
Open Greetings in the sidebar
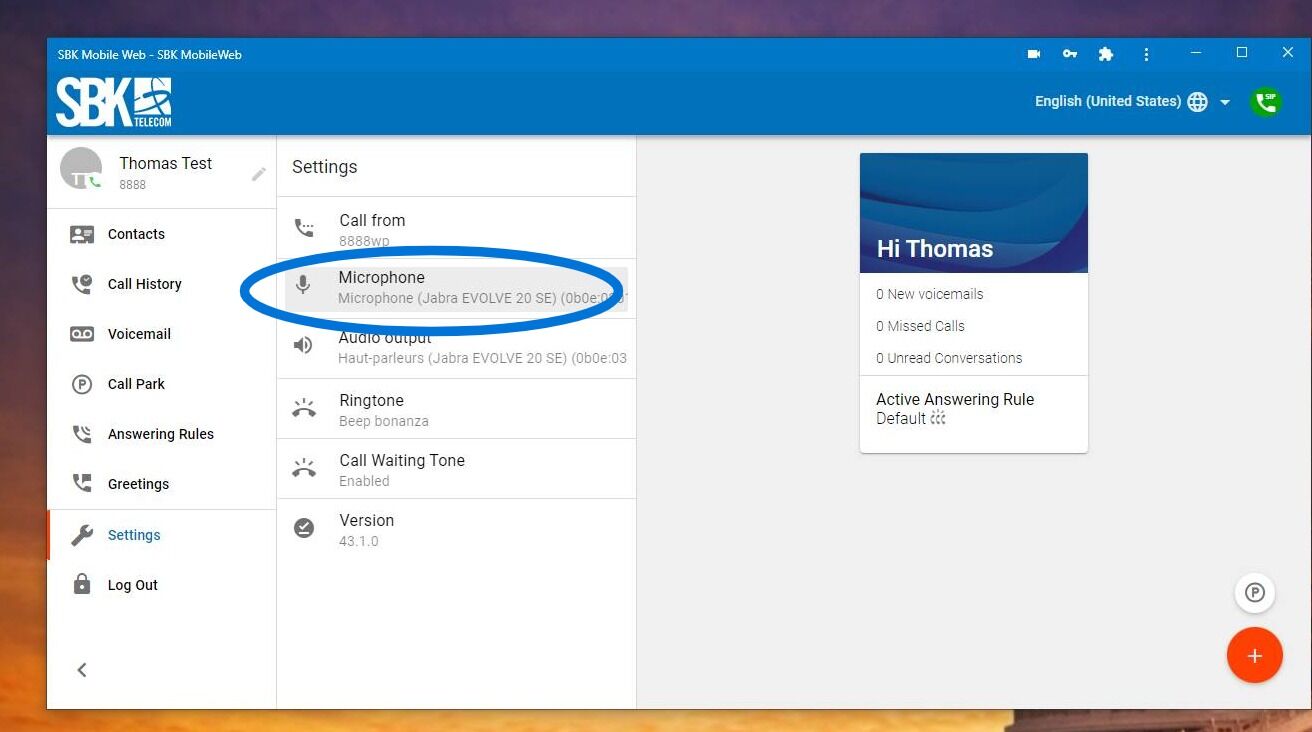click(162, 484)
